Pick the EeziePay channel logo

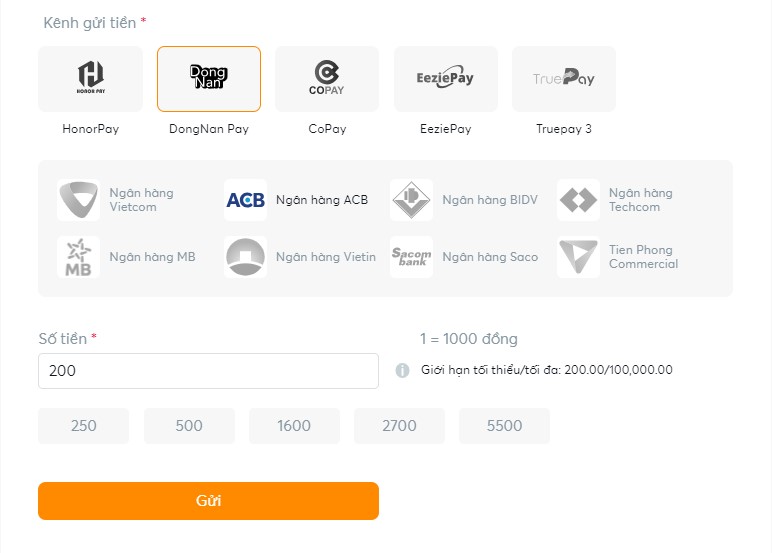[x=446, y=79]
